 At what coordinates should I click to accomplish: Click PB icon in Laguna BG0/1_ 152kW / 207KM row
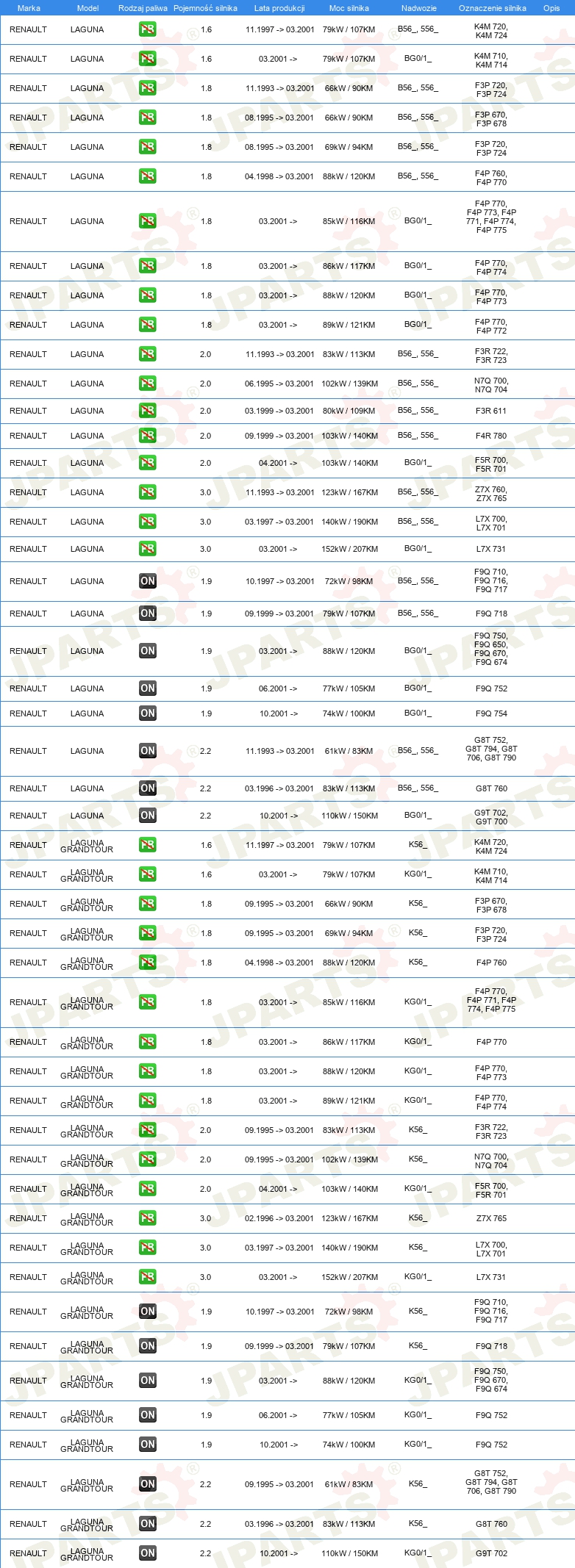click(x=147, y=549)
